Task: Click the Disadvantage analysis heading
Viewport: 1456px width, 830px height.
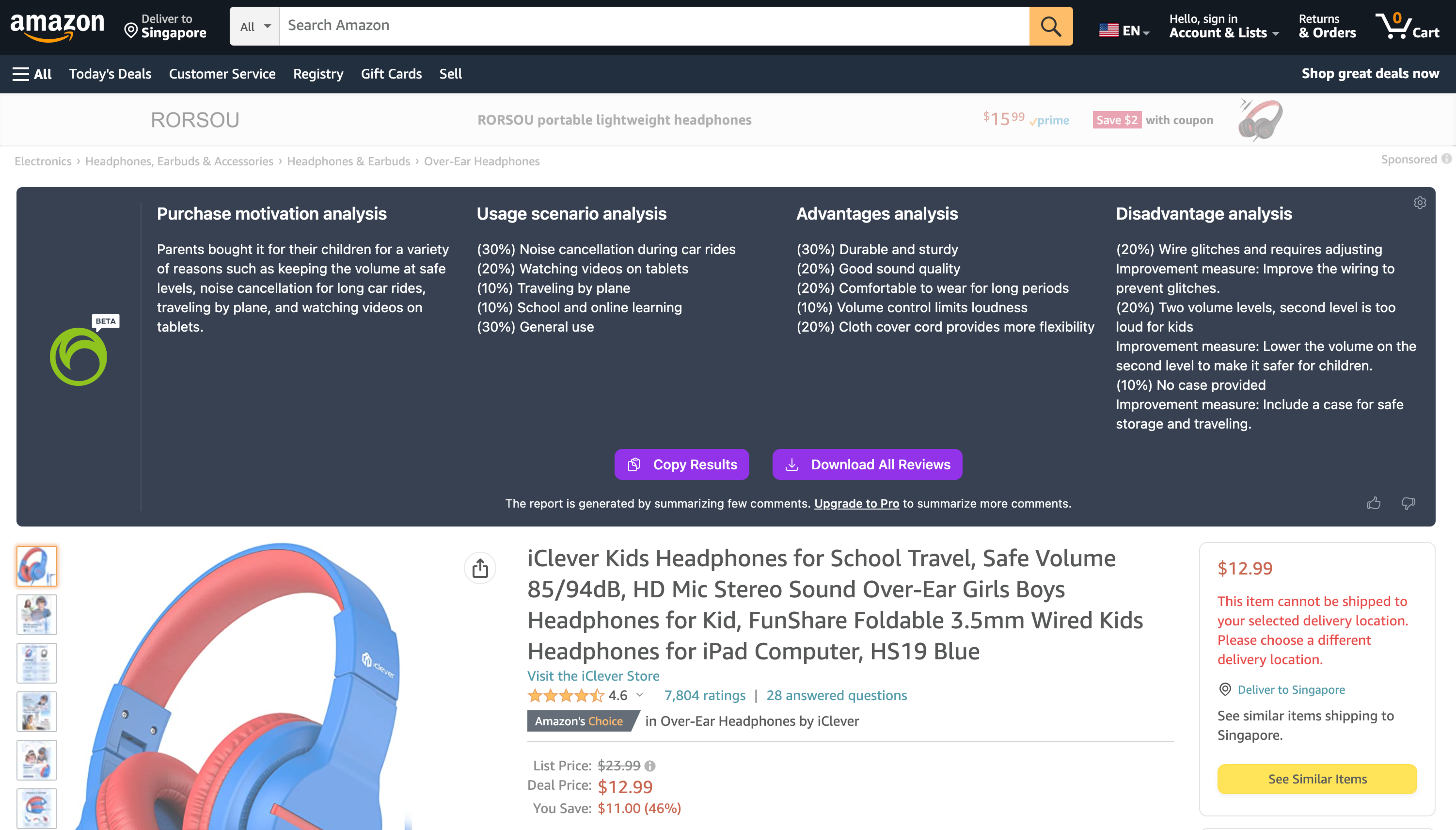Action: coord(1203,214)
